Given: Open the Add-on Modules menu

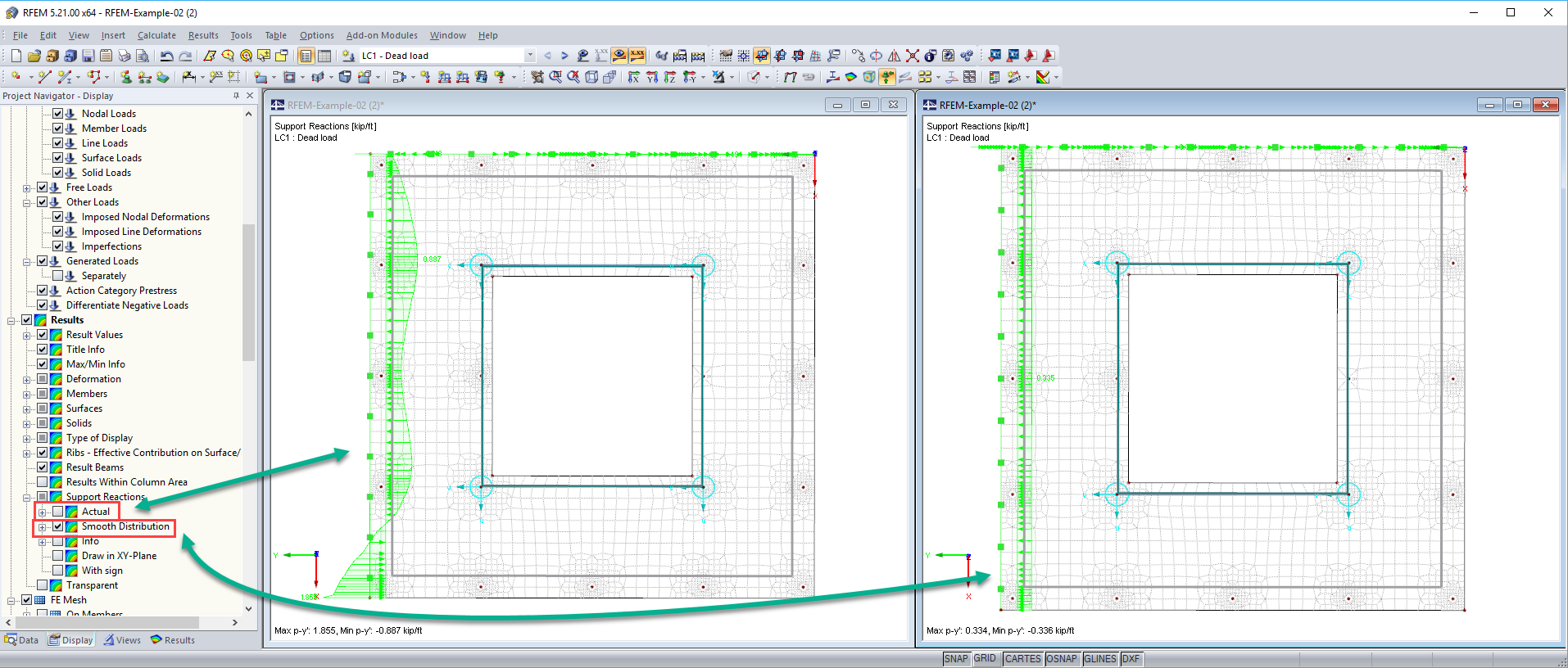Looking at the screenshot, I should [x=382, y=35].
